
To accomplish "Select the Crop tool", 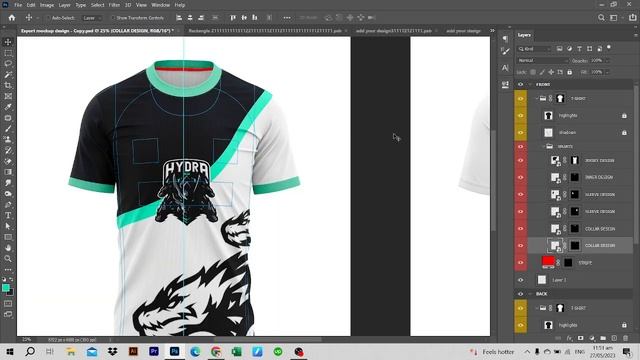I will pos(8,85).
